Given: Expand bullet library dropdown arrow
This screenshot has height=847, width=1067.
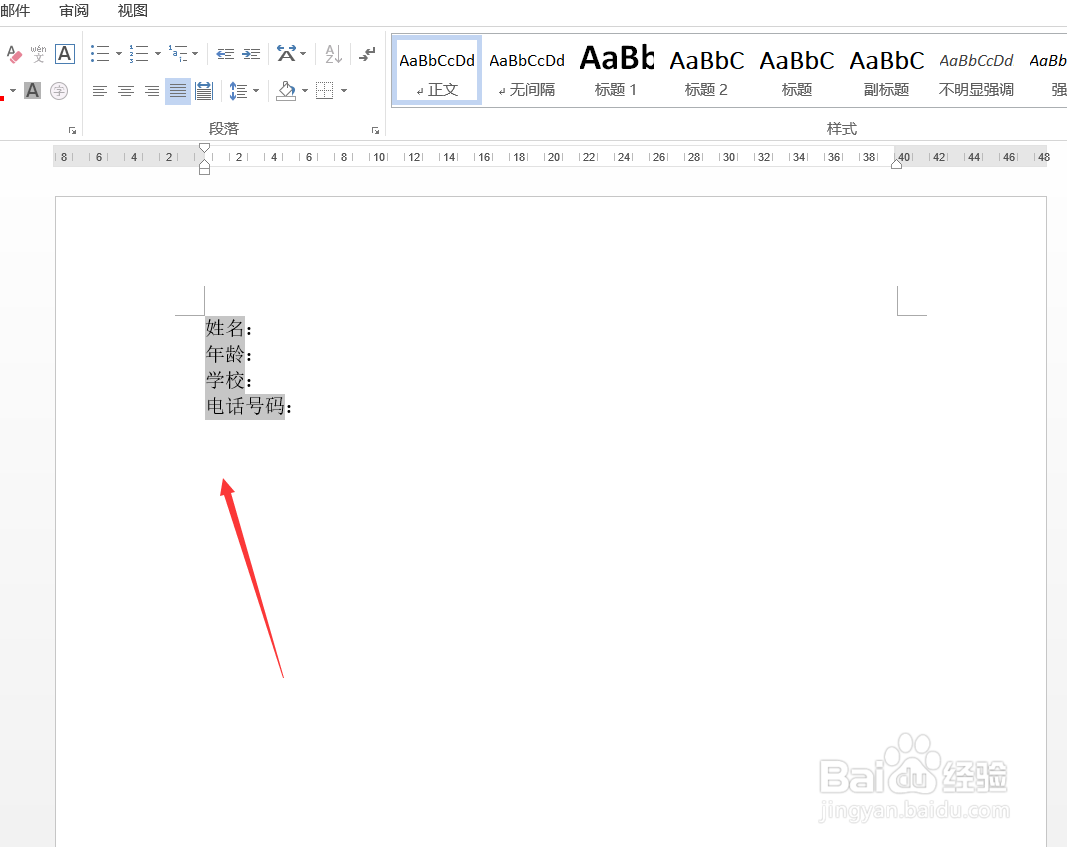Looking at the screenshot, I should pyautogui.click(x=119, y=54).
